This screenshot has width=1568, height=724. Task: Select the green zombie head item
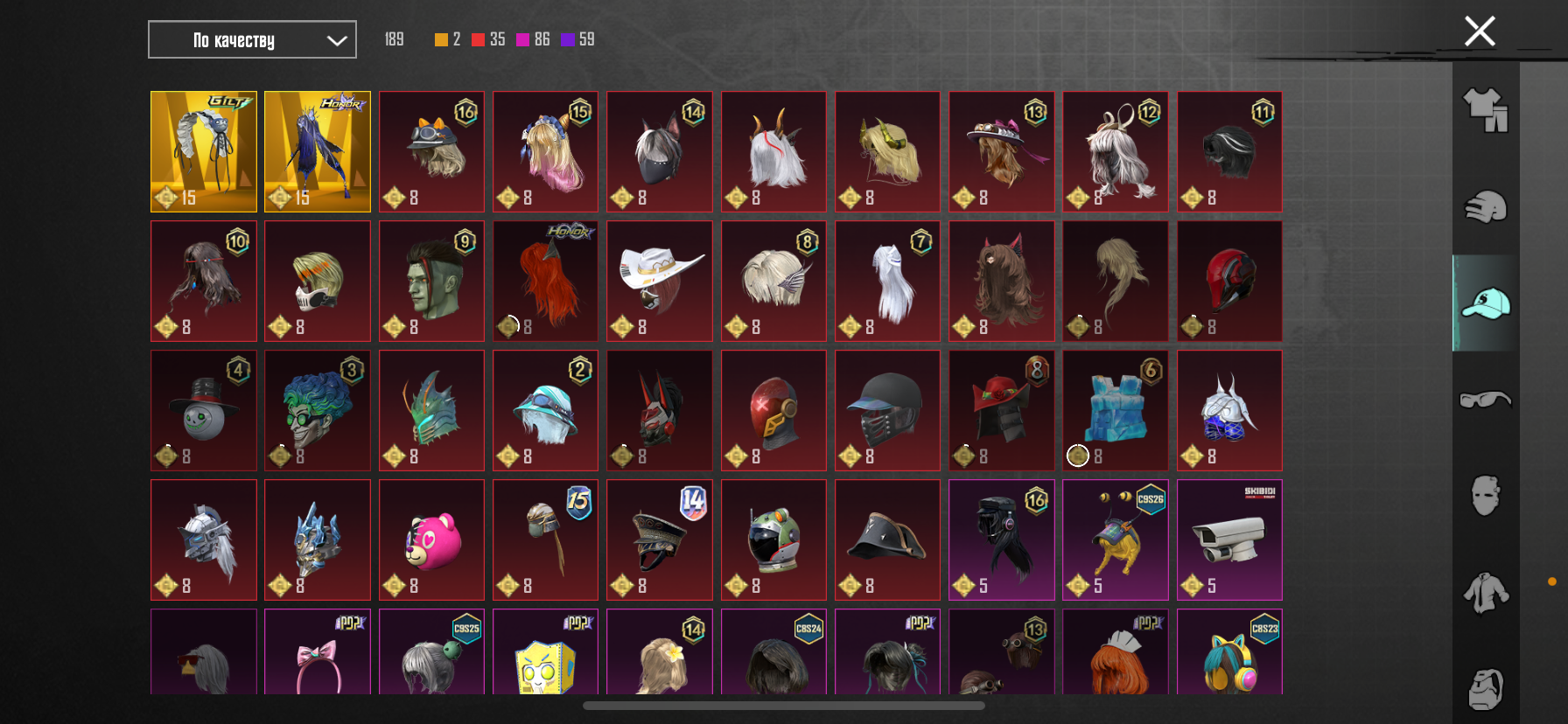pyautogui.click(x=431, y=281)
